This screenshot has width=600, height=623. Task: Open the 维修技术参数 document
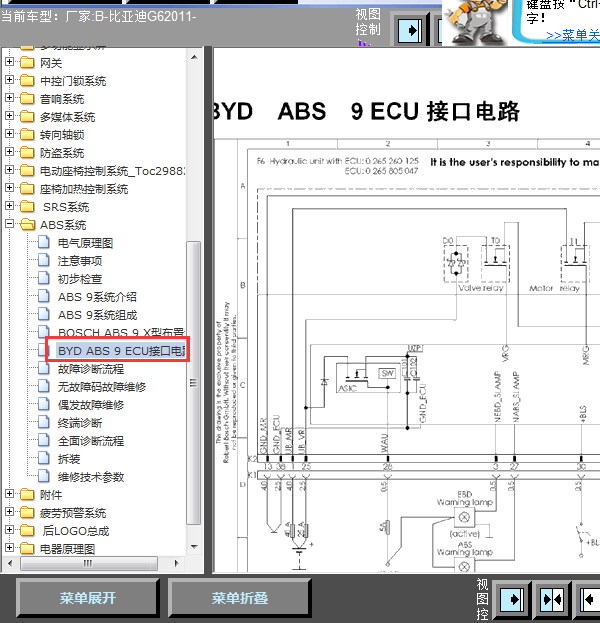[x=91, y=477]
